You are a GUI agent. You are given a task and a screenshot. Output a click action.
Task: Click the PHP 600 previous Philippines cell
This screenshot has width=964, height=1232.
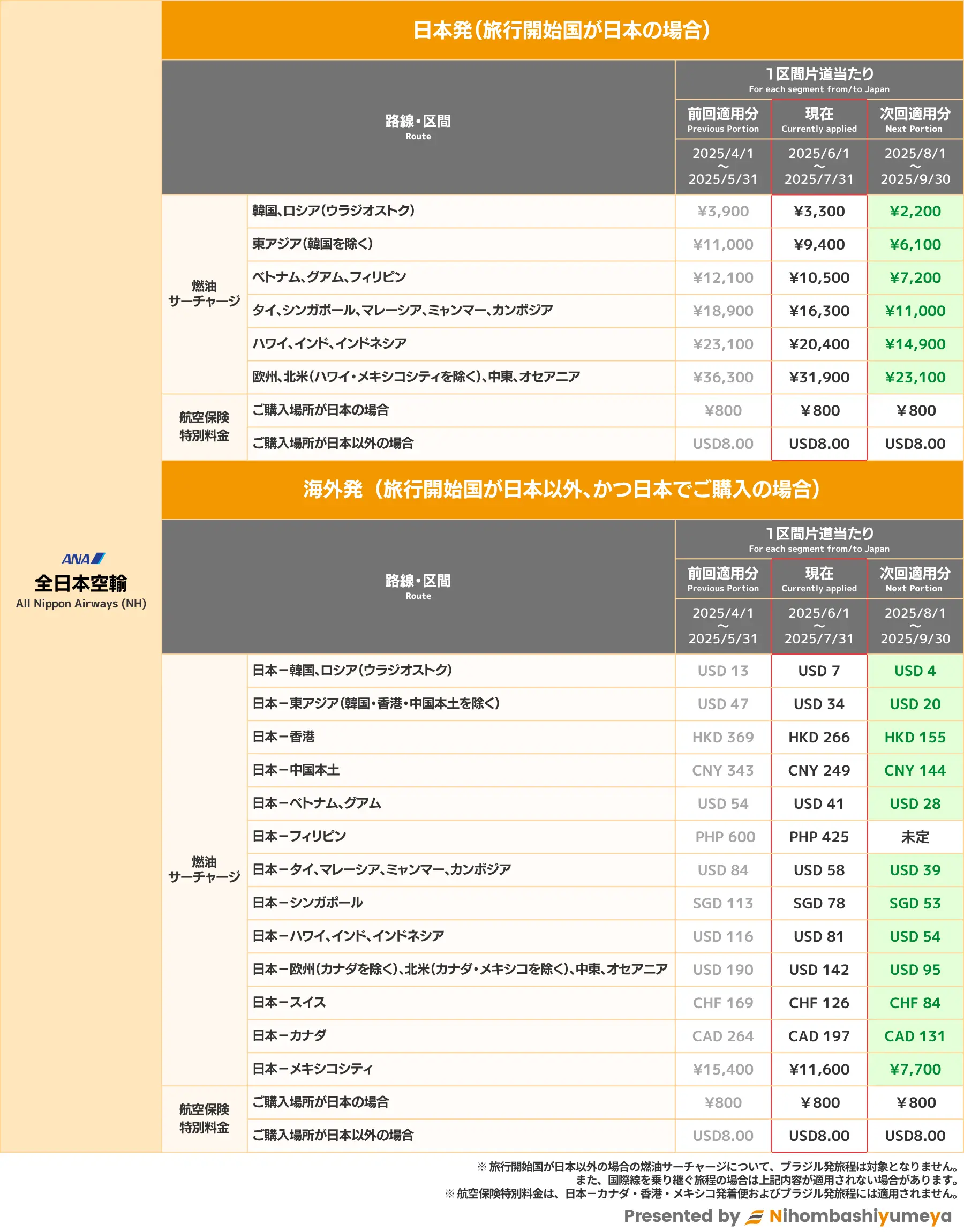click(723, 837)
